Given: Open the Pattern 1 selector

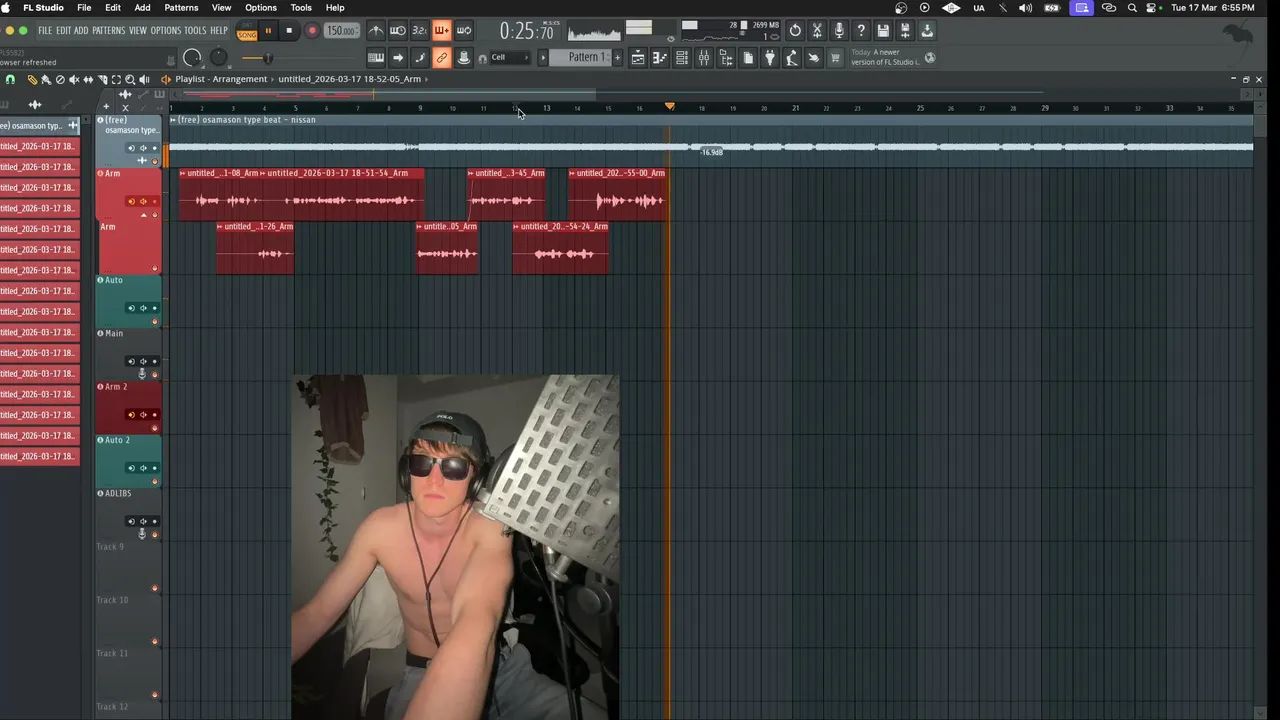Looking at the screenshot, I should click(580, 57).
